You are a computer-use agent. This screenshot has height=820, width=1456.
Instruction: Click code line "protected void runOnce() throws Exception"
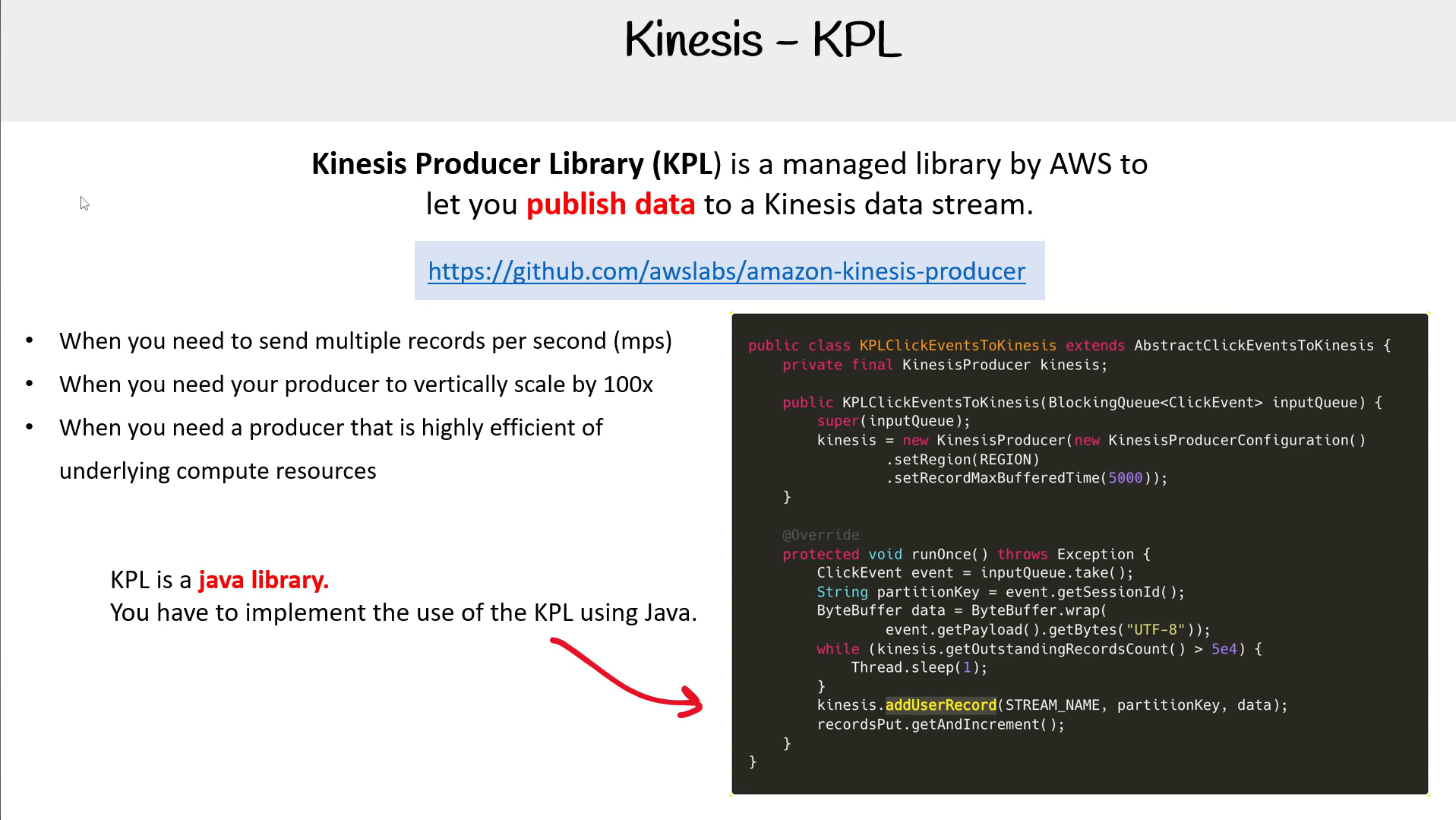pos(967,554)
